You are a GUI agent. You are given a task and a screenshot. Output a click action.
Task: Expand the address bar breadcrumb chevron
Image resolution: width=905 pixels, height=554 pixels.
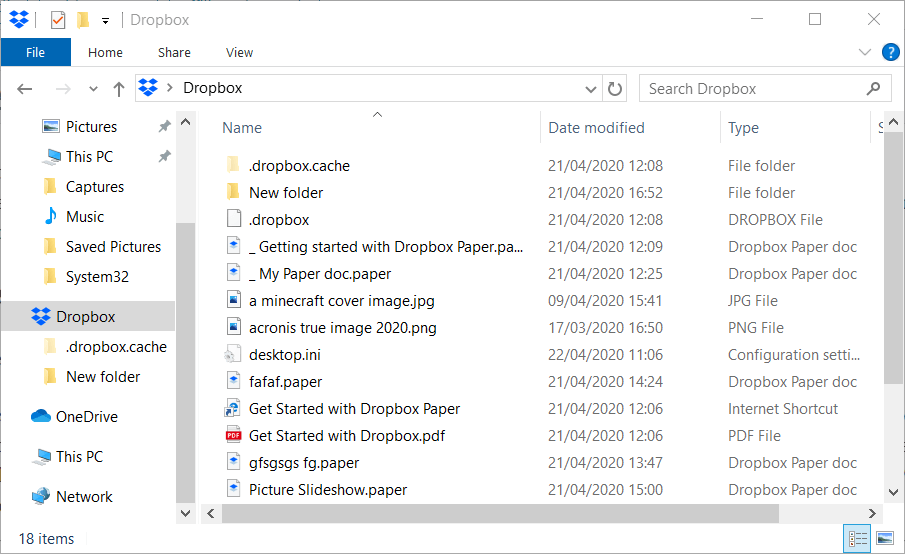tap(170, 88)
